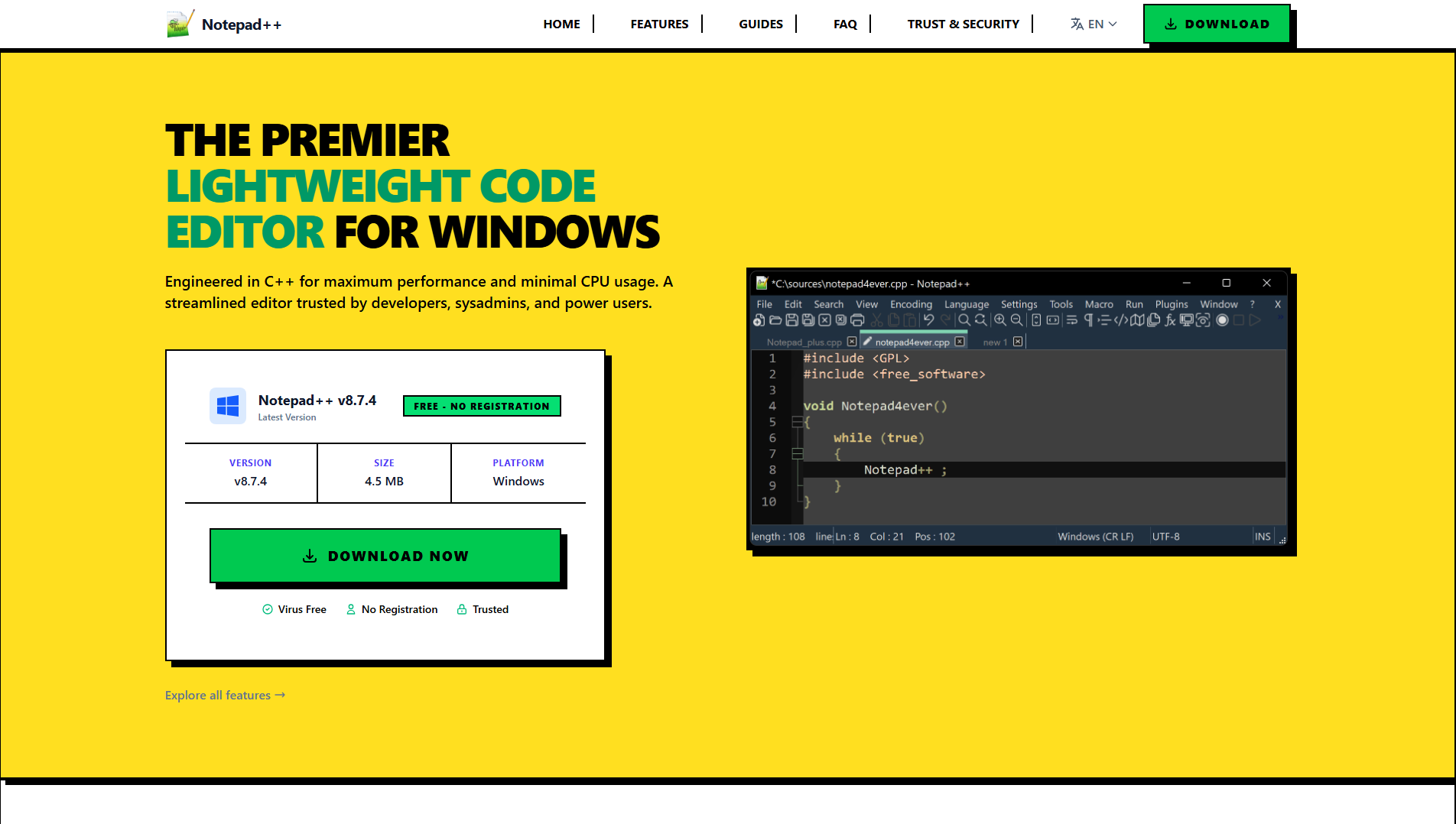Image resolution: width=1456 pixels, height=824 pixels.
Task: Click Record Macro circle icon in screenshot toolbar
Action: [x=1223, y=320]
